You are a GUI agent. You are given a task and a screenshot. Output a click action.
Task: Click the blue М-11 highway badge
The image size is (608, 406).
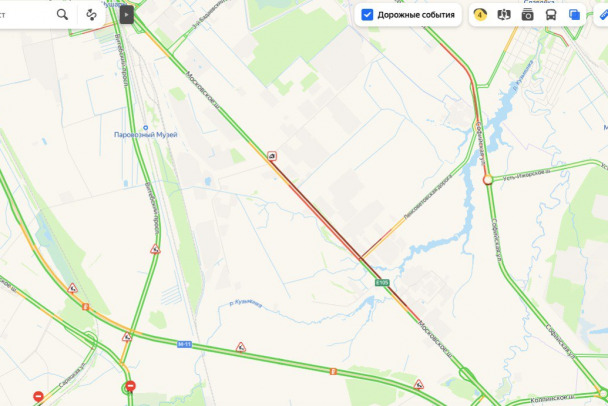(x=184, y=344)
